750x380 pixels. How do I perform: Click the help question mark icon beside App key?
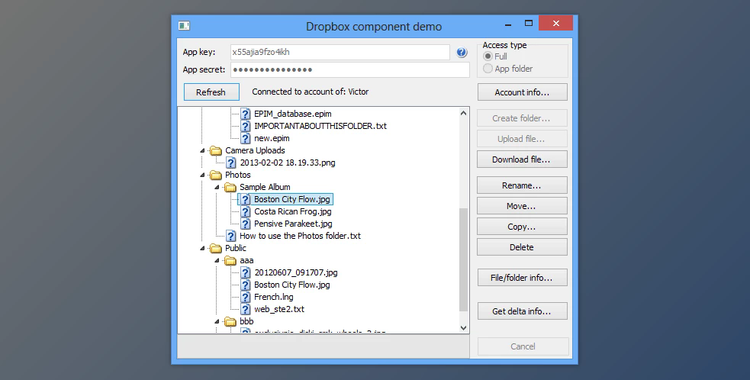tap(462, 52)
